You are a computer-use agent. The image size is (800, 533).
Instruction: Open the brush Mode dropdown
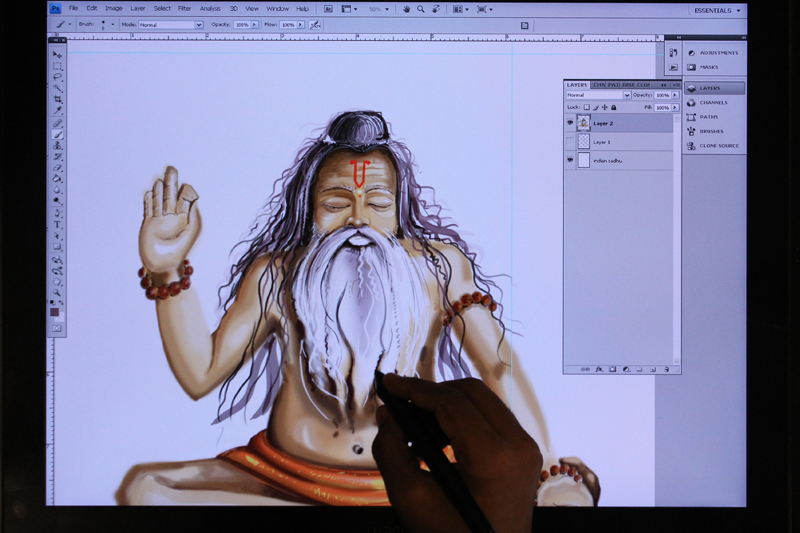[170, 24]
